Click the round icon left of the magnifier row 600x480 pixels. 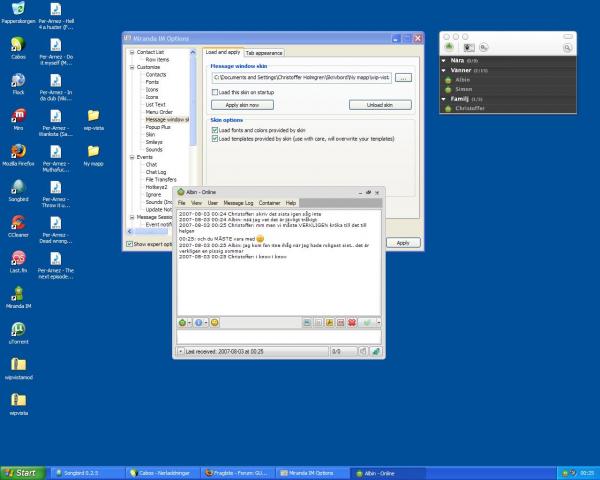pos(484,47)
